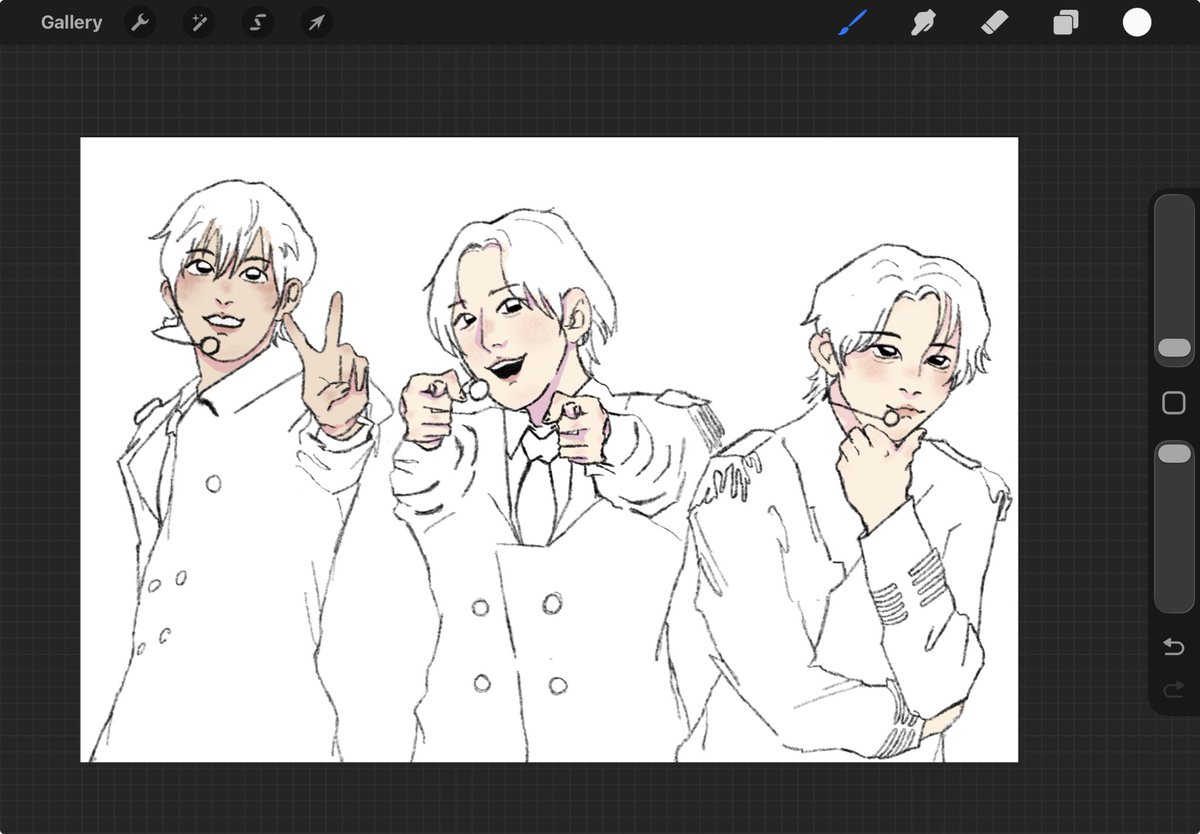Select the Brush tool
Image resolution: width=1200 pixels, height=834 pixels.
[852, 22]
